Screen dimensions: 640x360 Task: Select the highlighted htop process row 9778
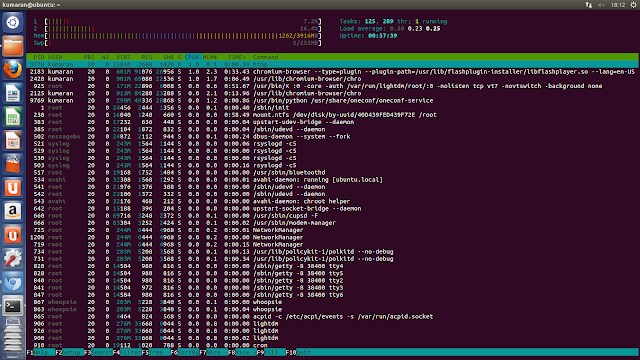coord(332,64)
